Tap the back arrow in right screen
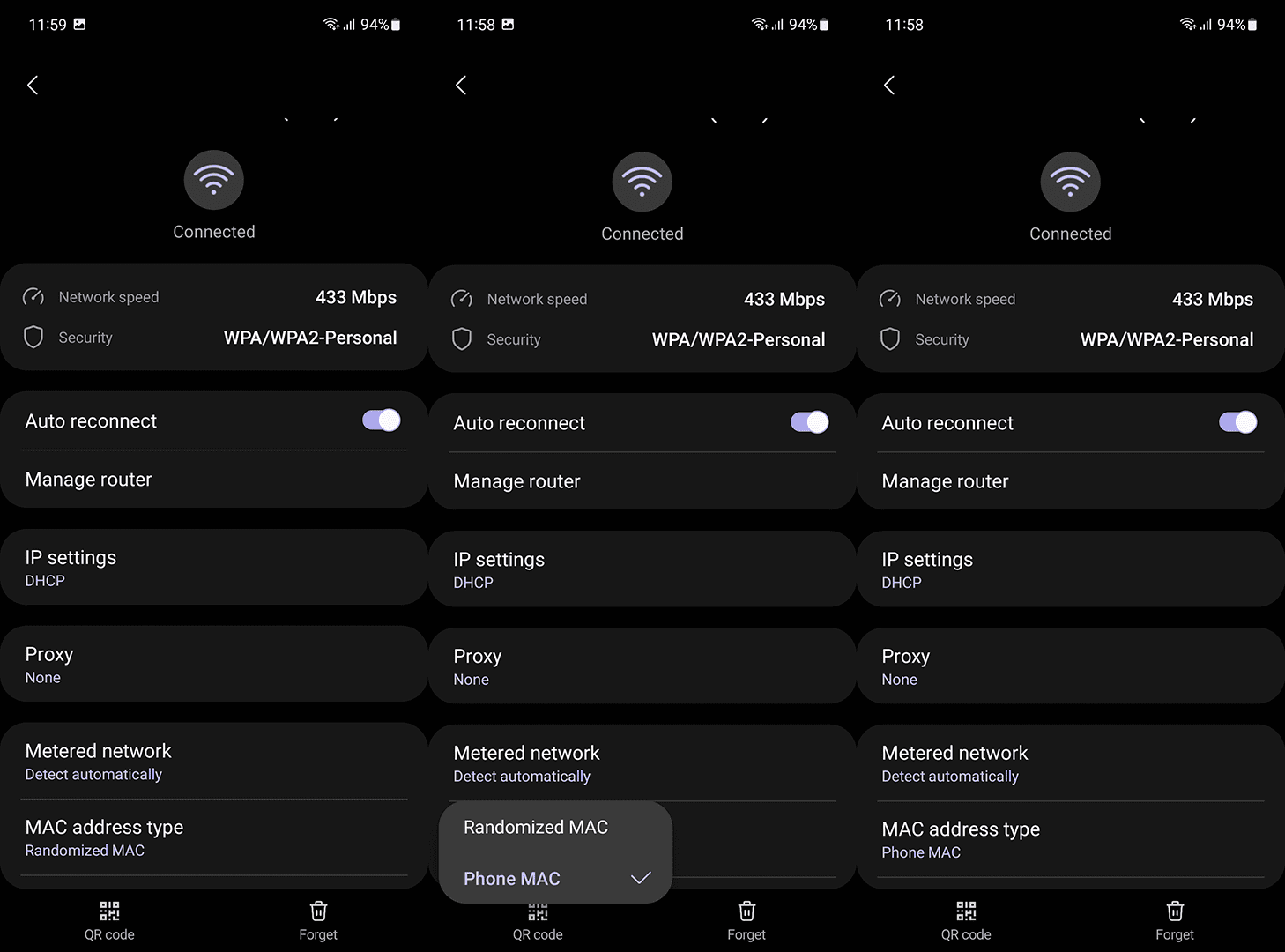Viewport: 1285px width, 952px height. tap(889, 85)
